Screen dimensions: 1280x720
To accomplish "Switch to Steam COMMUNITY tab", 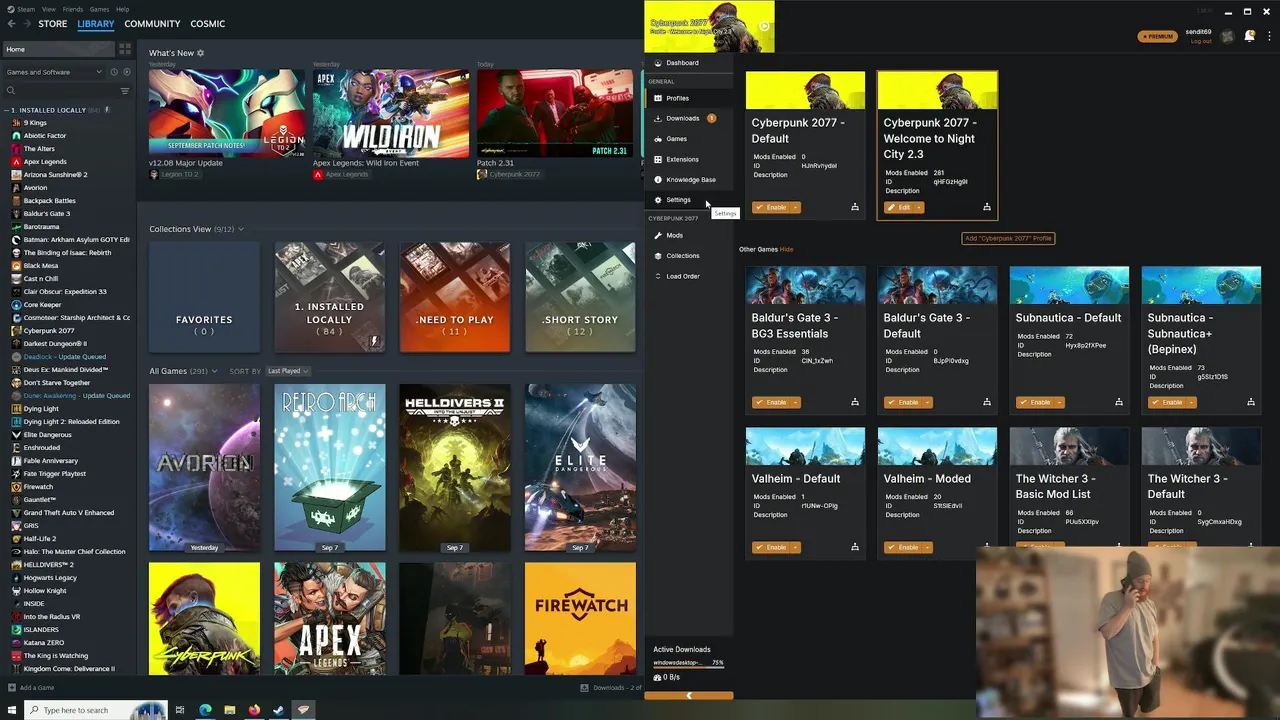I will 152,24.
